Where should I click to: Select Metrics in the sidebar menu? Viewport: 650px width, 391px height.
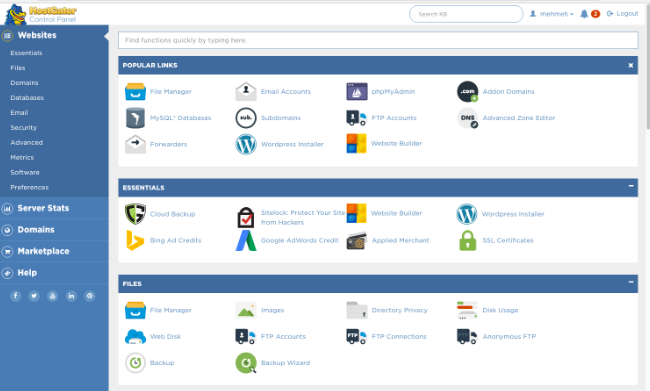tap(22, 158)
